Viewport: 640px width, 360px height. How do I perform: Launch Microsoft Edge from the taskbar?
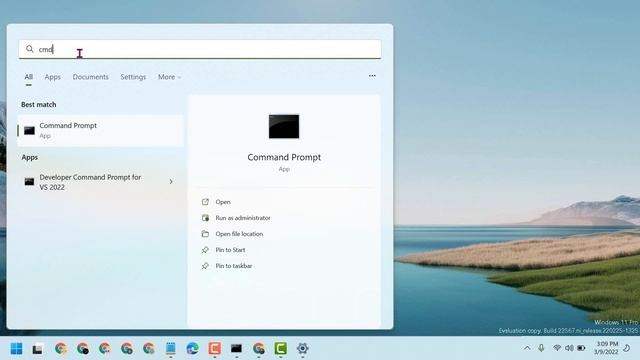(x=193, y=349)
